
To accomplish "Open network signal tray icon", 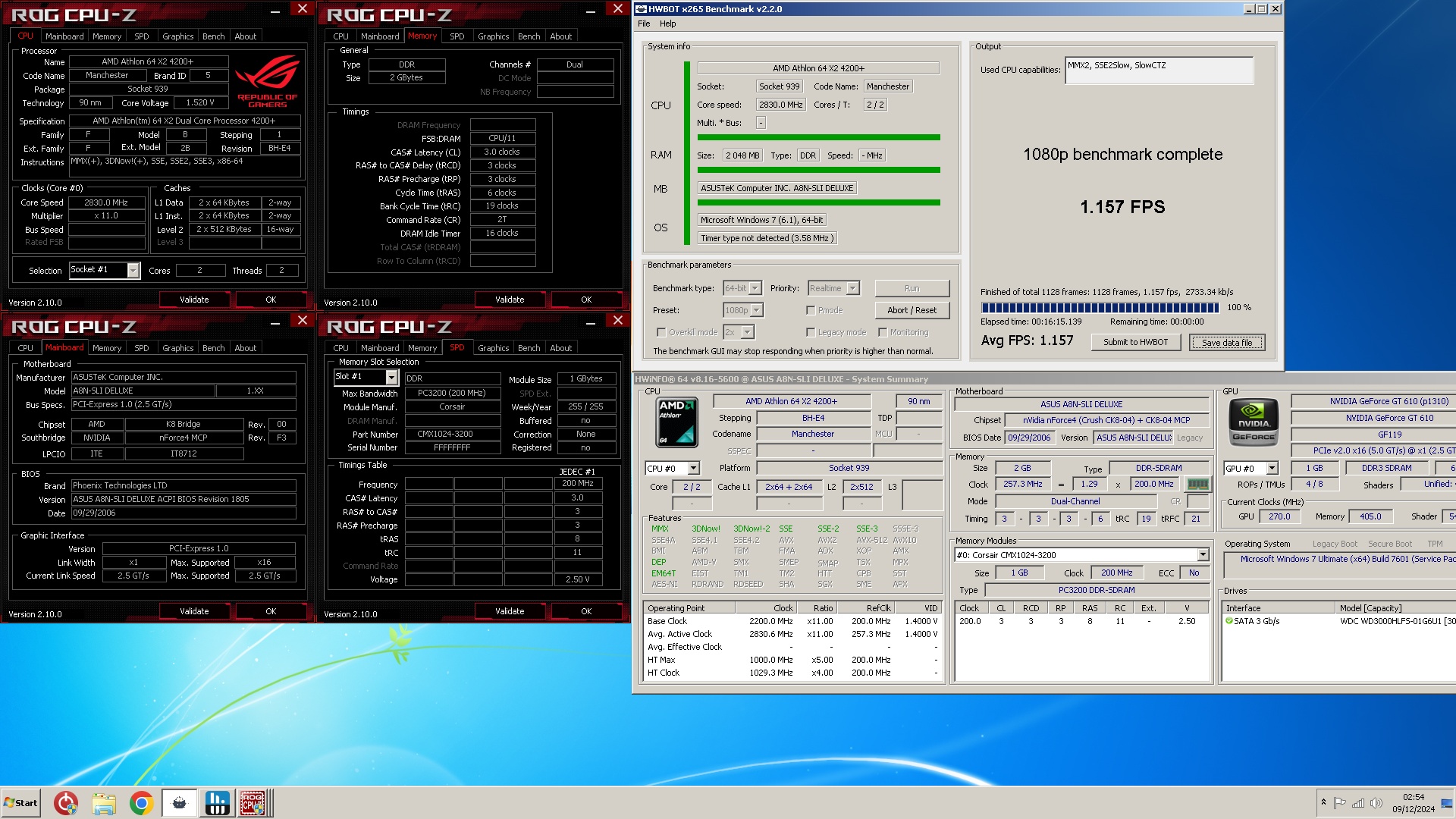I will point(1358,803).
